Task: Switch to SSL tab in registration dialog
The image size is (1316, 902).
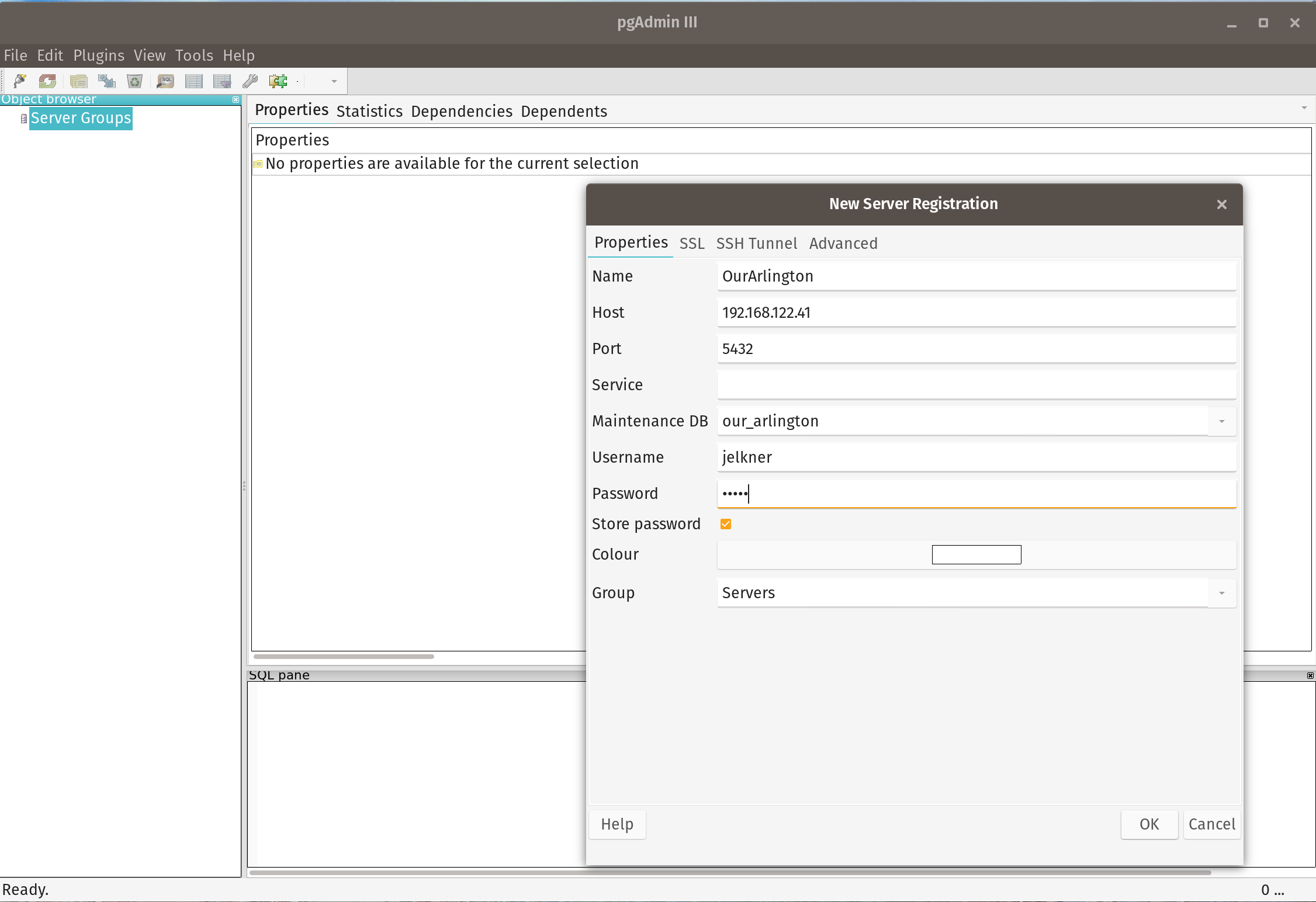Action: click(692, 243)
